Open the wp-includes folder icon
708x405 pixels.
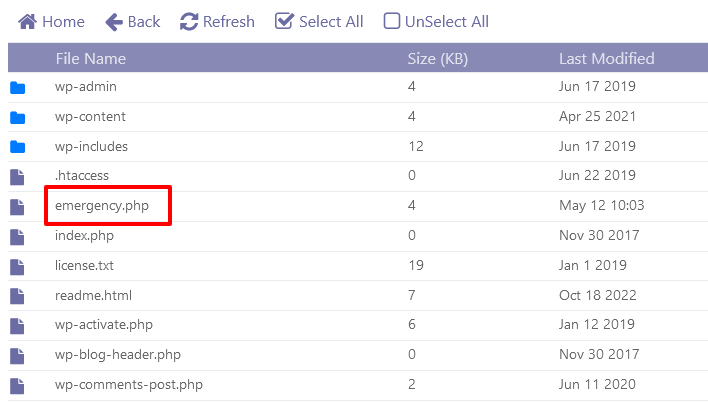pos(18,147)
